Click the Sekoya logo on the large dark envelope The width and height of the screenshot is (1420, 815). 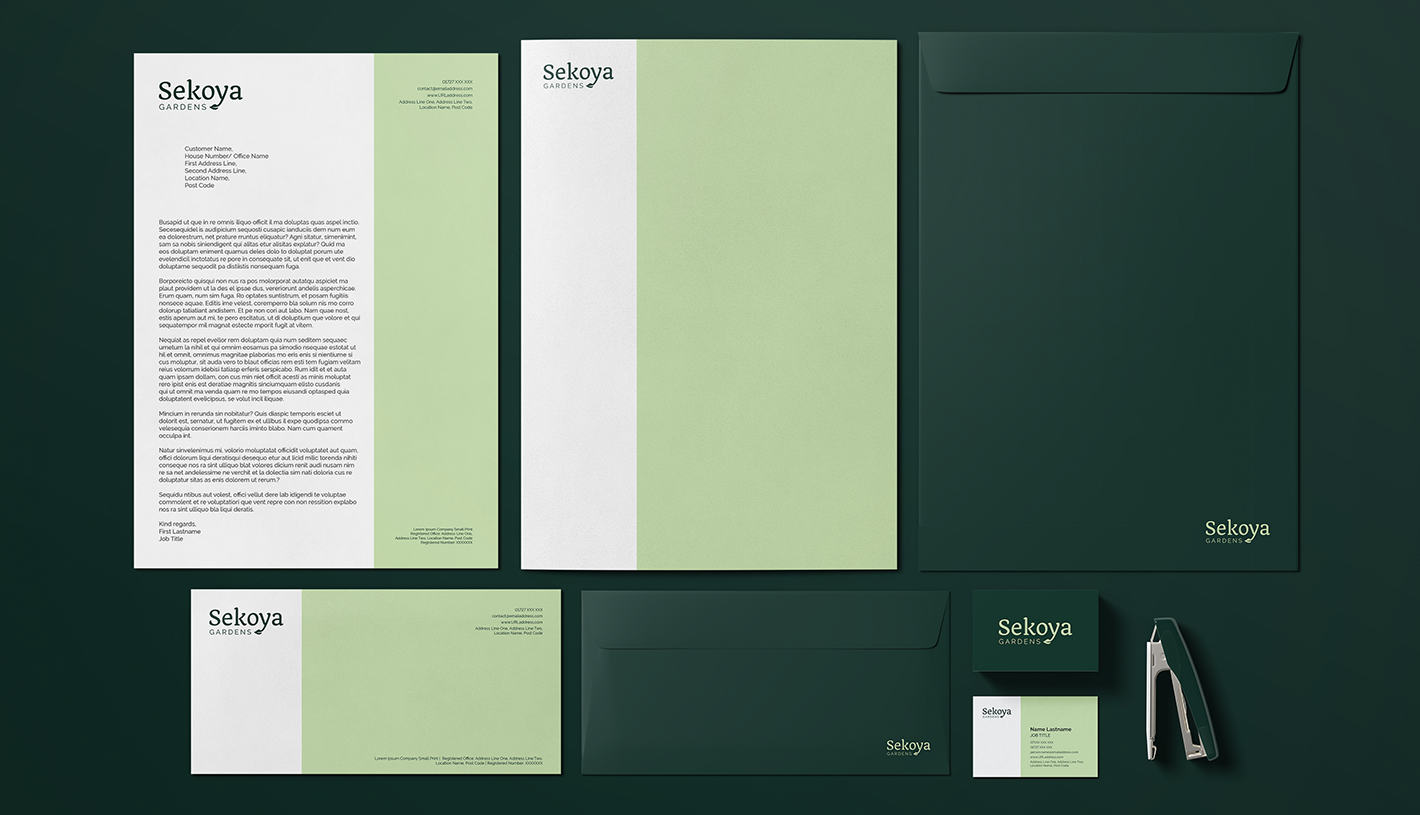point(1236,531)
